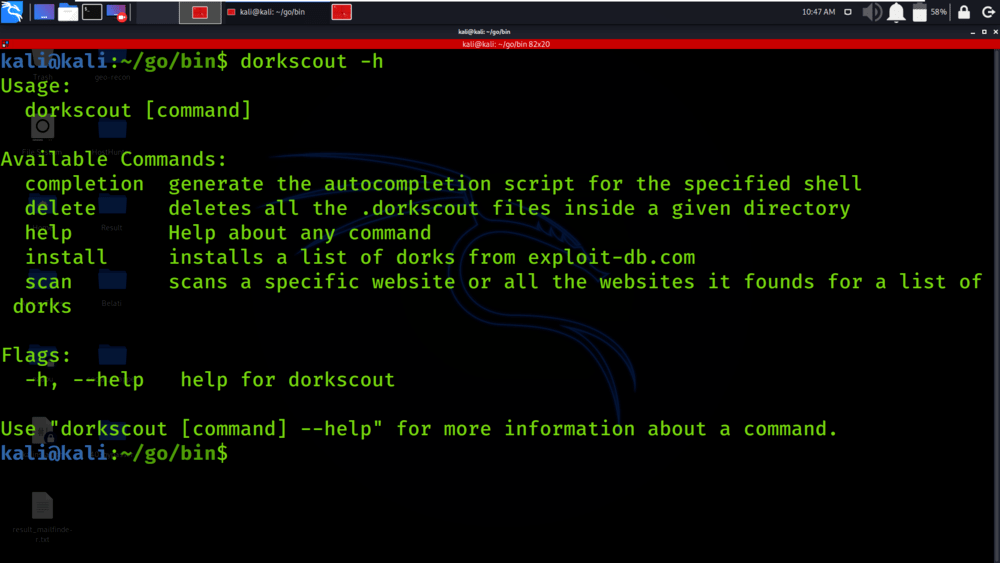Click the 10:47 AM clock
Viewport: 1000px width, 563px height.
point(818,12)
